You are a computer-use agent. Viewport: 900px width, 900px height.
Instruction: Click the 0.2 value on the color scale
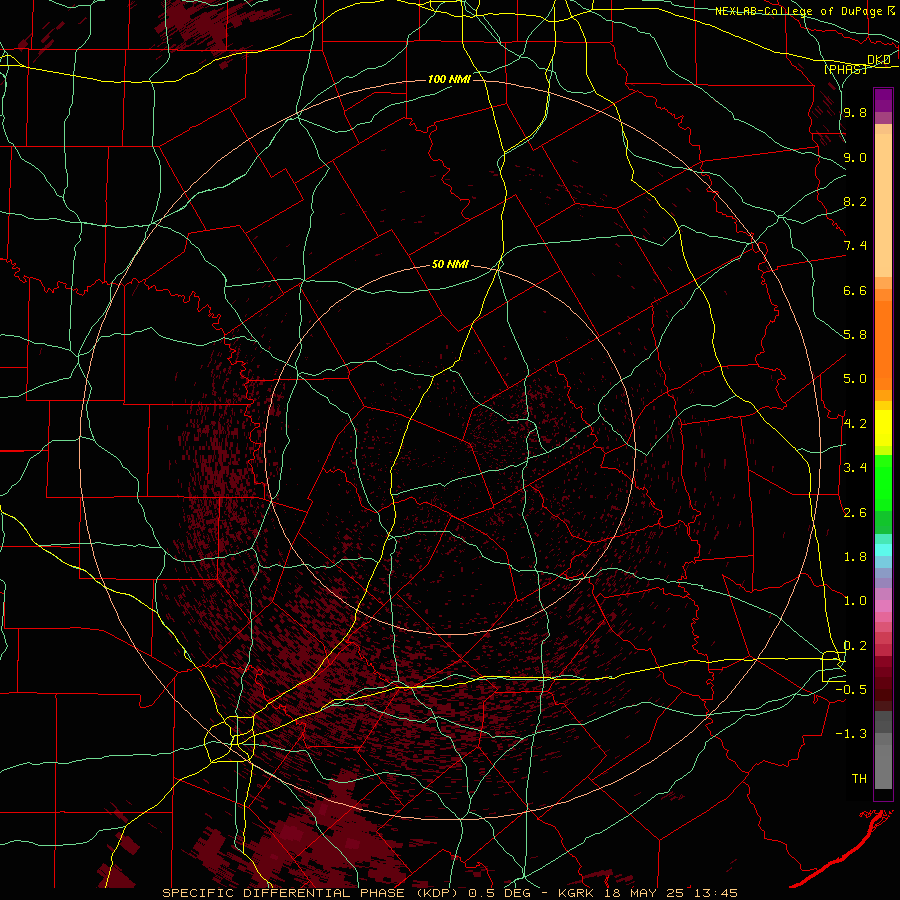pos(855,646)
